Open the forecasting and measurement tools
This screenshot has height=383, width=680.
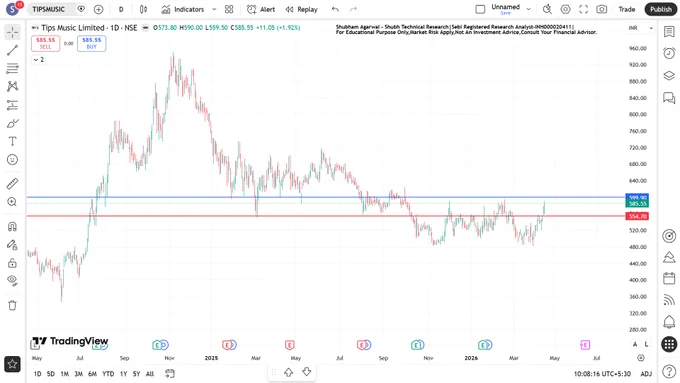tap(13, 105)
